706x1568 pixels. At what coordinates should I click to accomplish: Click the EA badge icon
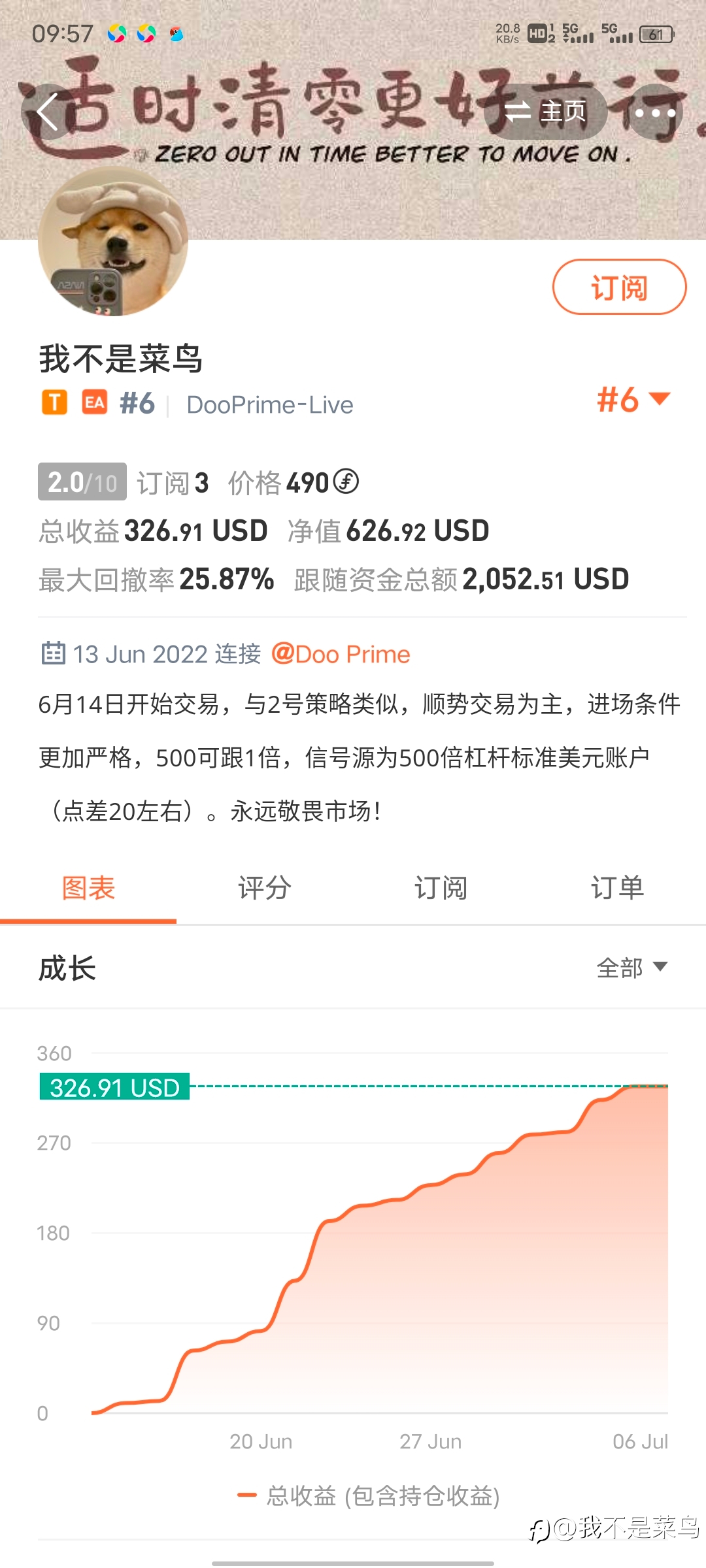pyautogui.click(x=95, y=402)
